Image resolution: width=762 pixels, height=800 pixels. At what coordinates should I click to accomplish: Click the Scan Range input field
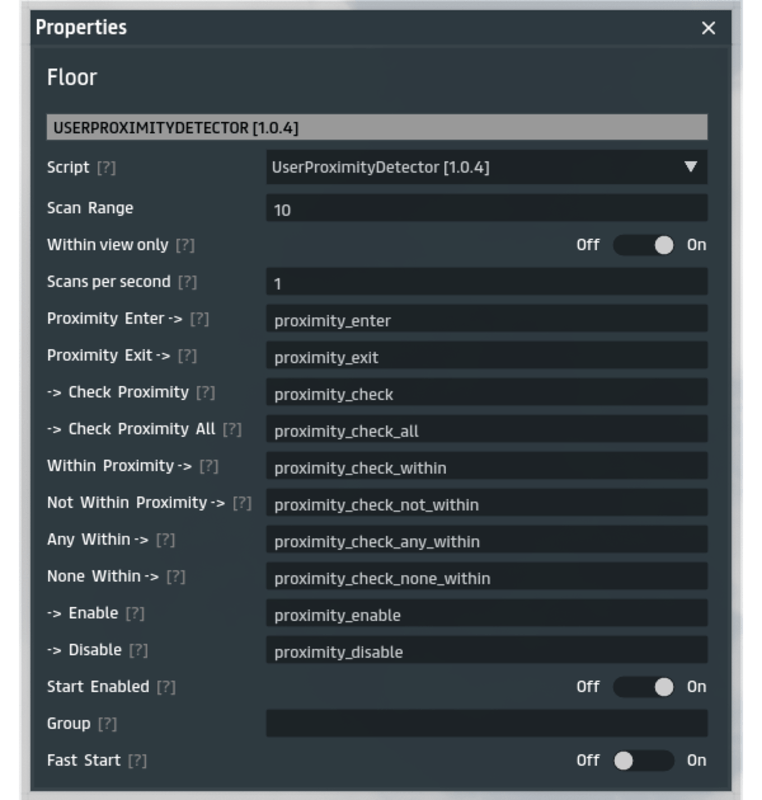486,209
